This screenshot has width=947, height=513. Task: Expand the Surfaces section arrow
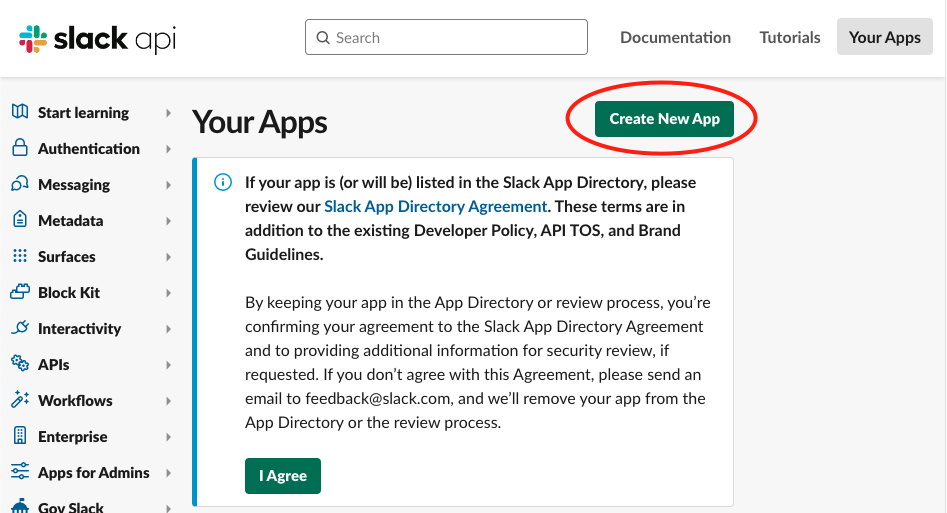pyautogui.click(x=169, y=257)
